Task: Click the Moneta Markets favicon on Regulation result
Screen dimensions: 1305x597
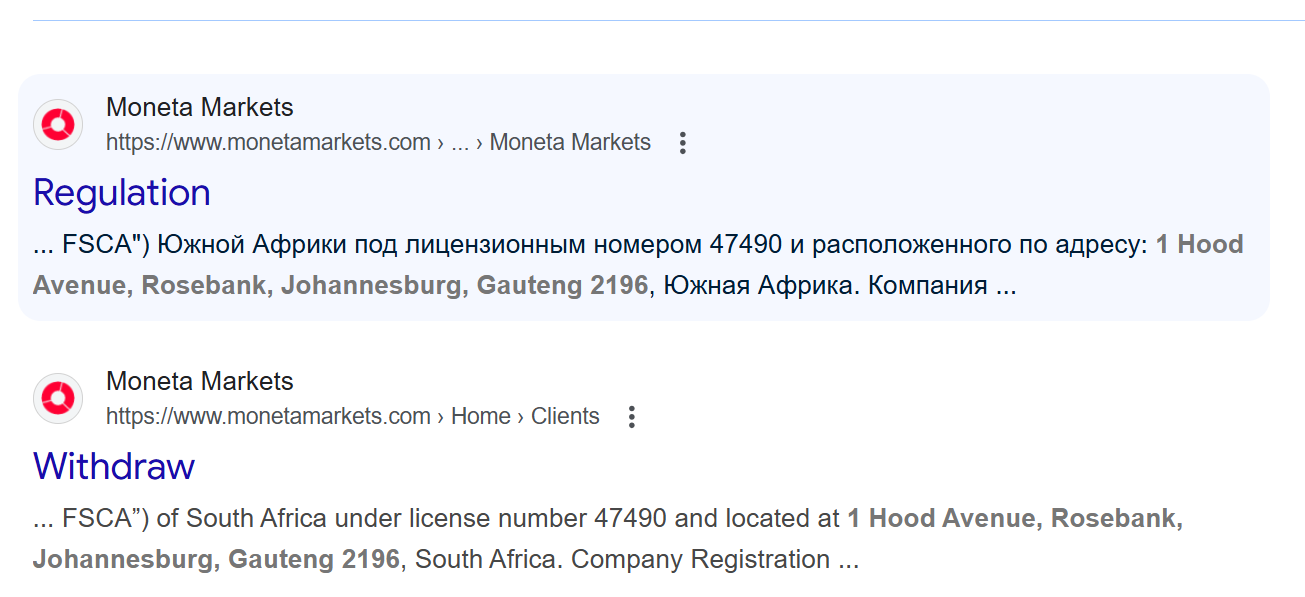Action: 58,124
